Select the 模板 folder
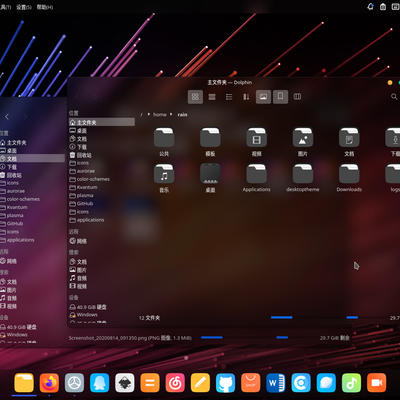This screenshot has height=400, width=400. coord(210,142)
